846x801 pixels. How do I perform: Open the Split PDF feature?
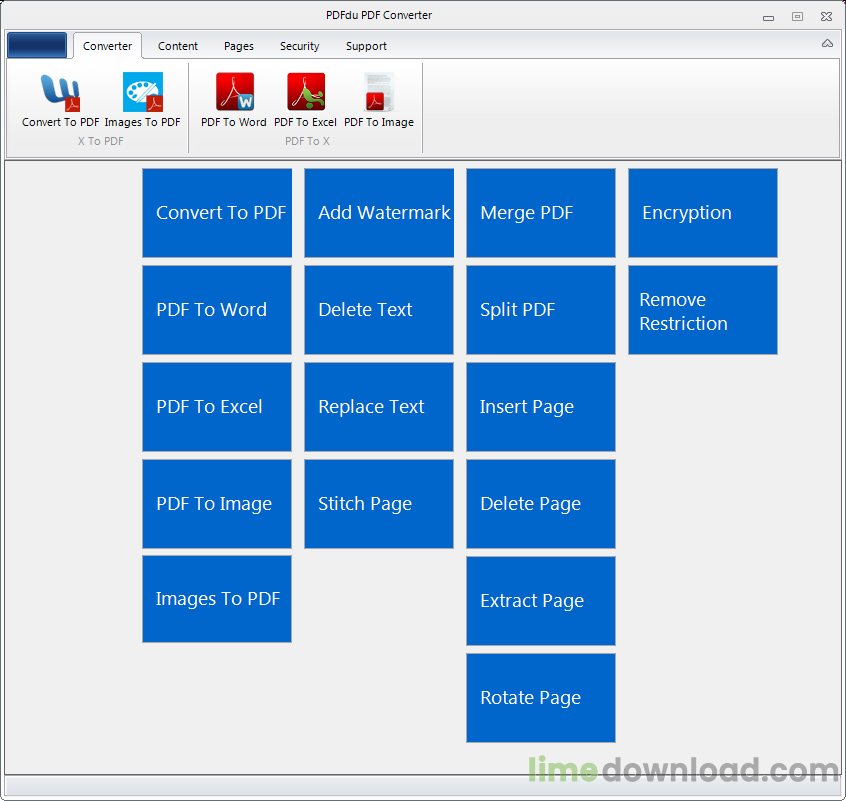(540, 310)
